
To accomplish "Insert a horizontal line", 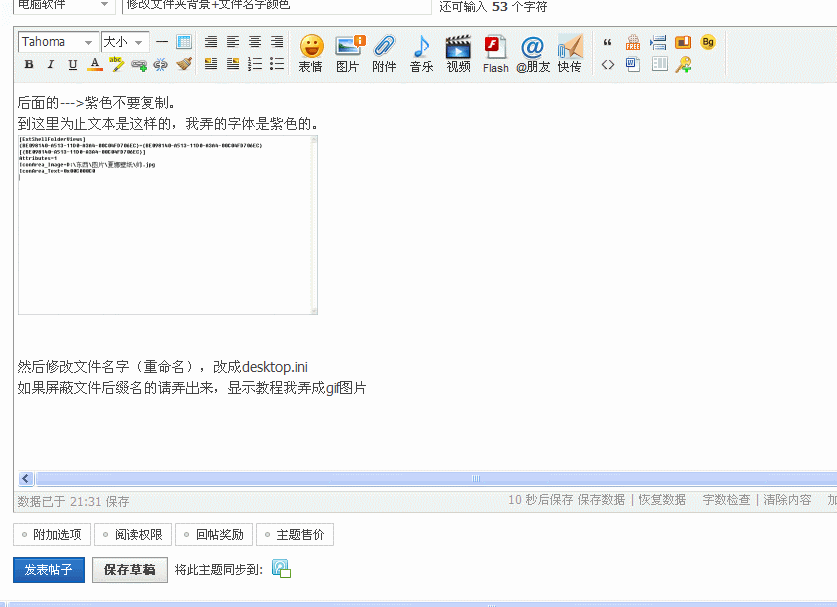I will [x=162, y=42].
